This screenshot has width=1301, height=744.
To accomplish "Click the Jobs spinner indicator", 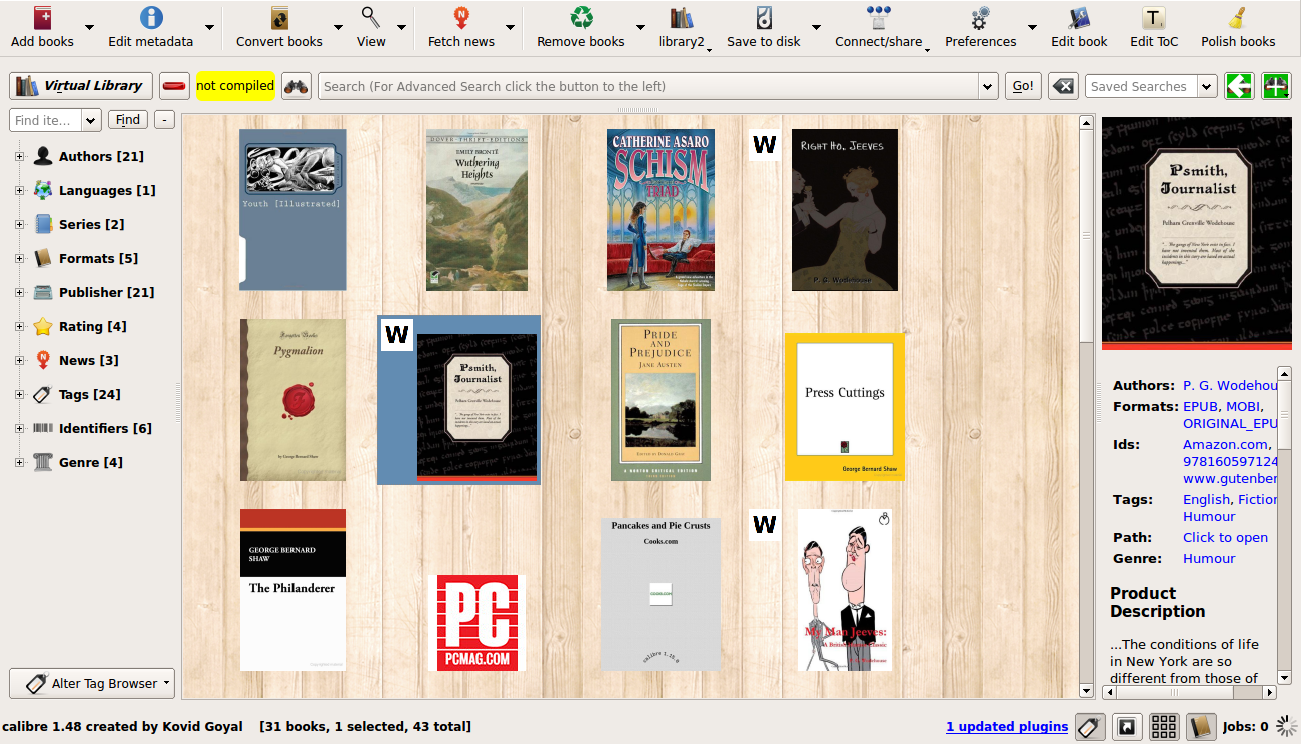I will pyautogui.click(x=1287, y=727).
